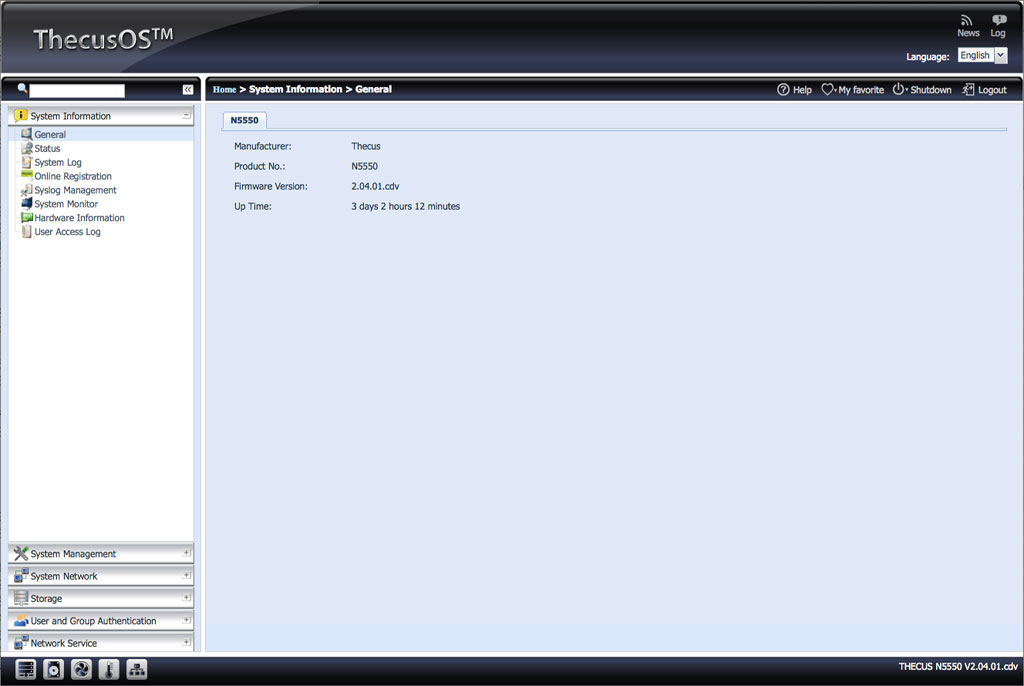Click the General item's icon
This screenshot has height=686, width=1024.
coord(26,133)
